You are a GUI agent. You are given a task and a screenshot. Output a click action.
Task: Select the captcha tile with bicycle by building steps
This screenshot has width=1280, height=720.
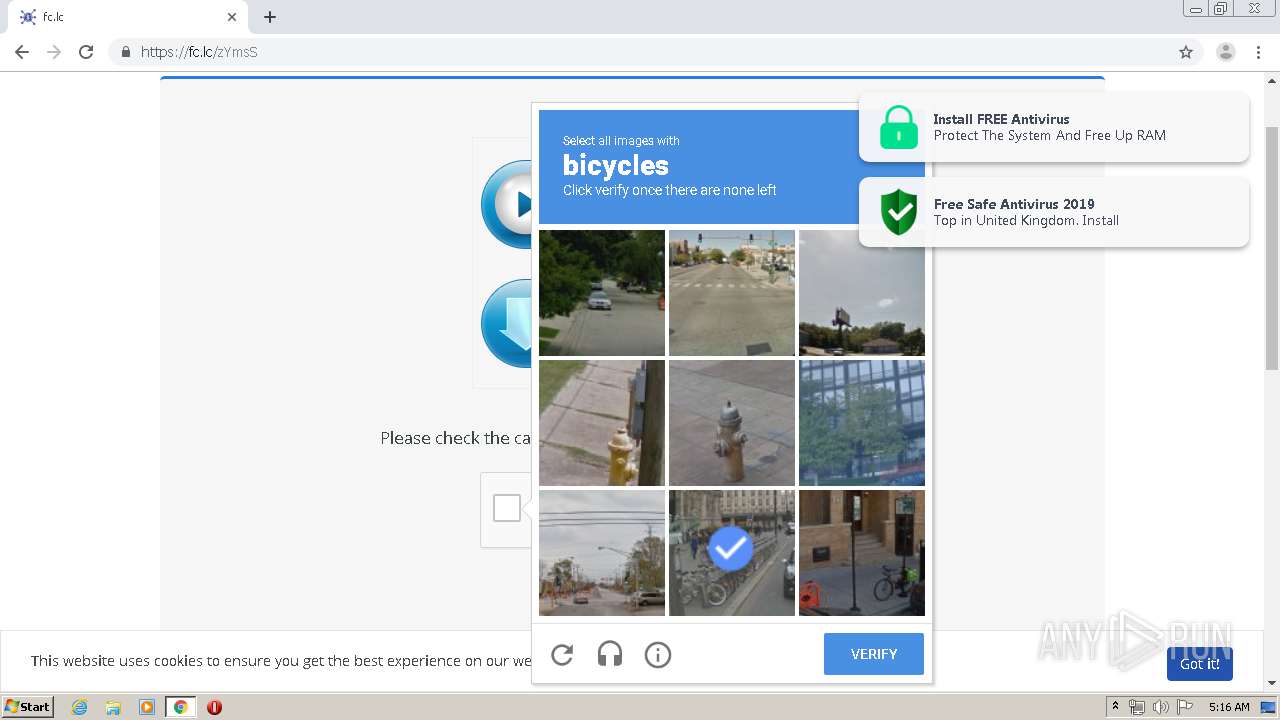point(862,553)
